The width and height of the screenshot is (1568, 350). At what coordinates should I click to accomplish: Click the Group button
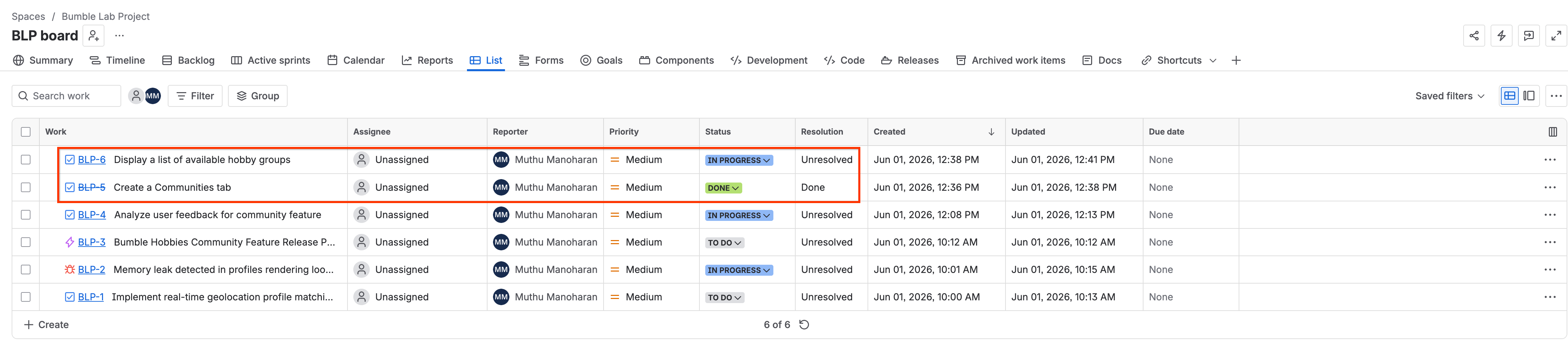[257, 96]
